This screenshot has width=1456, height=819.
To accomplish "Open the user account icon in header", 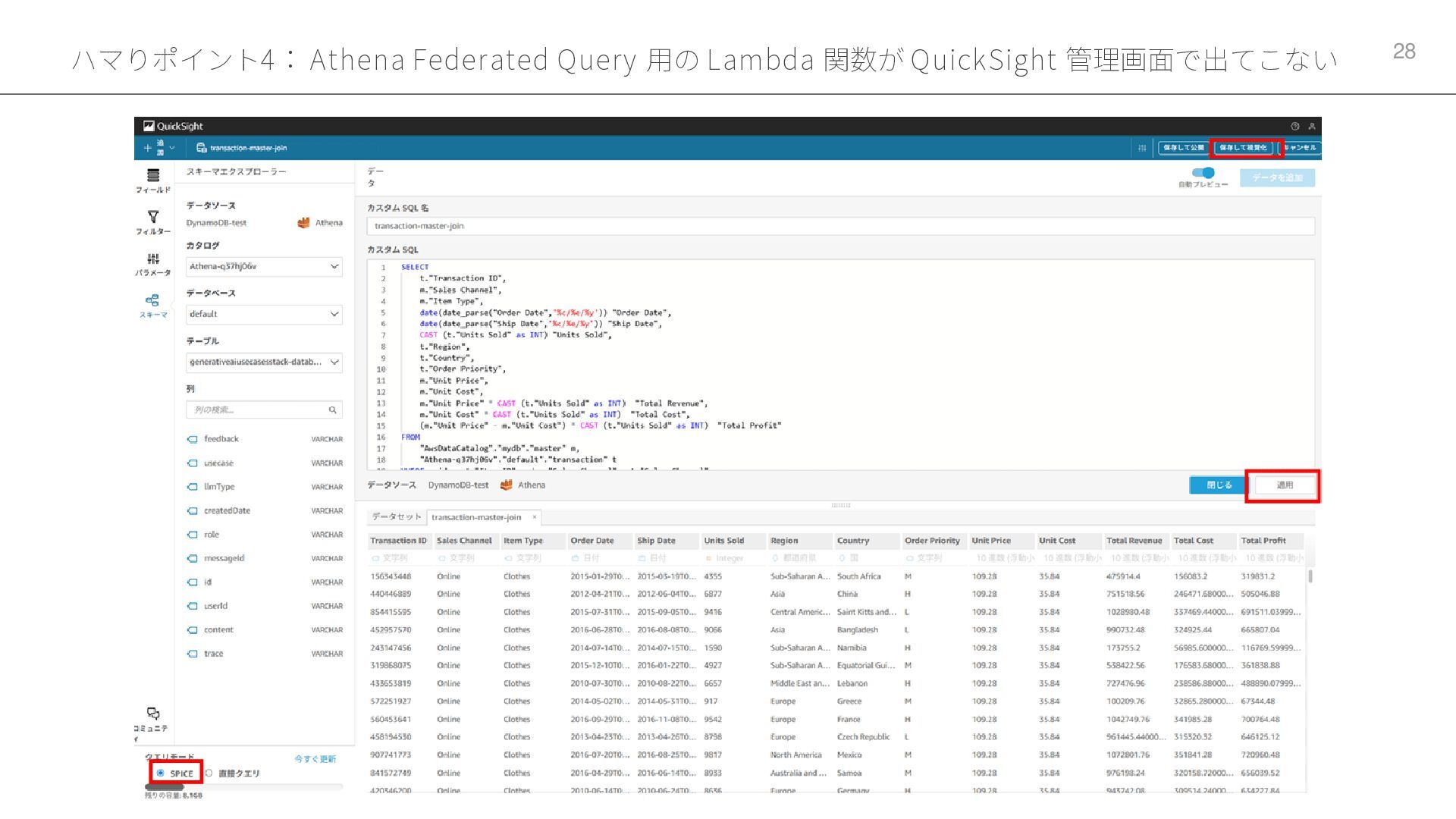I will (x=1311, y=127).
